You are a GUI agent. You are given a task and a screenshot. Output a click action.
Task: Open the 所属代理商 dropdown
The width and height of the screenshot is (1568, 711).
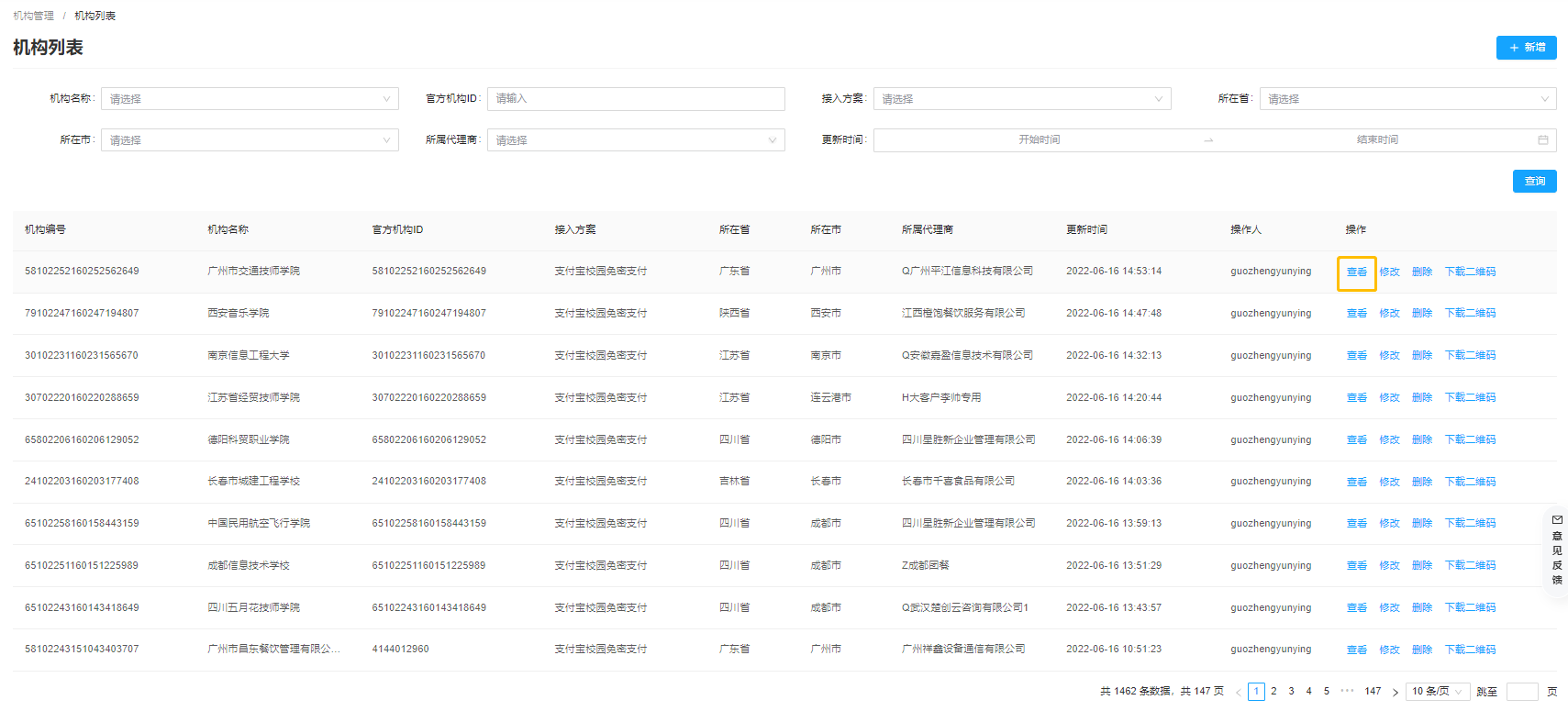click(636, 140)
